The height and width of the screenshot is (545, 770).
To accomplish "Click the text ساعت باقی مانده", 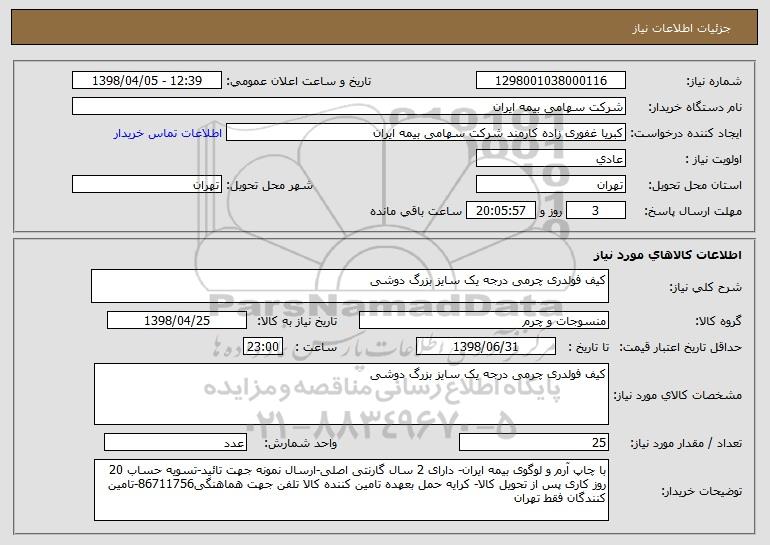I will click(x=416, y=211).
